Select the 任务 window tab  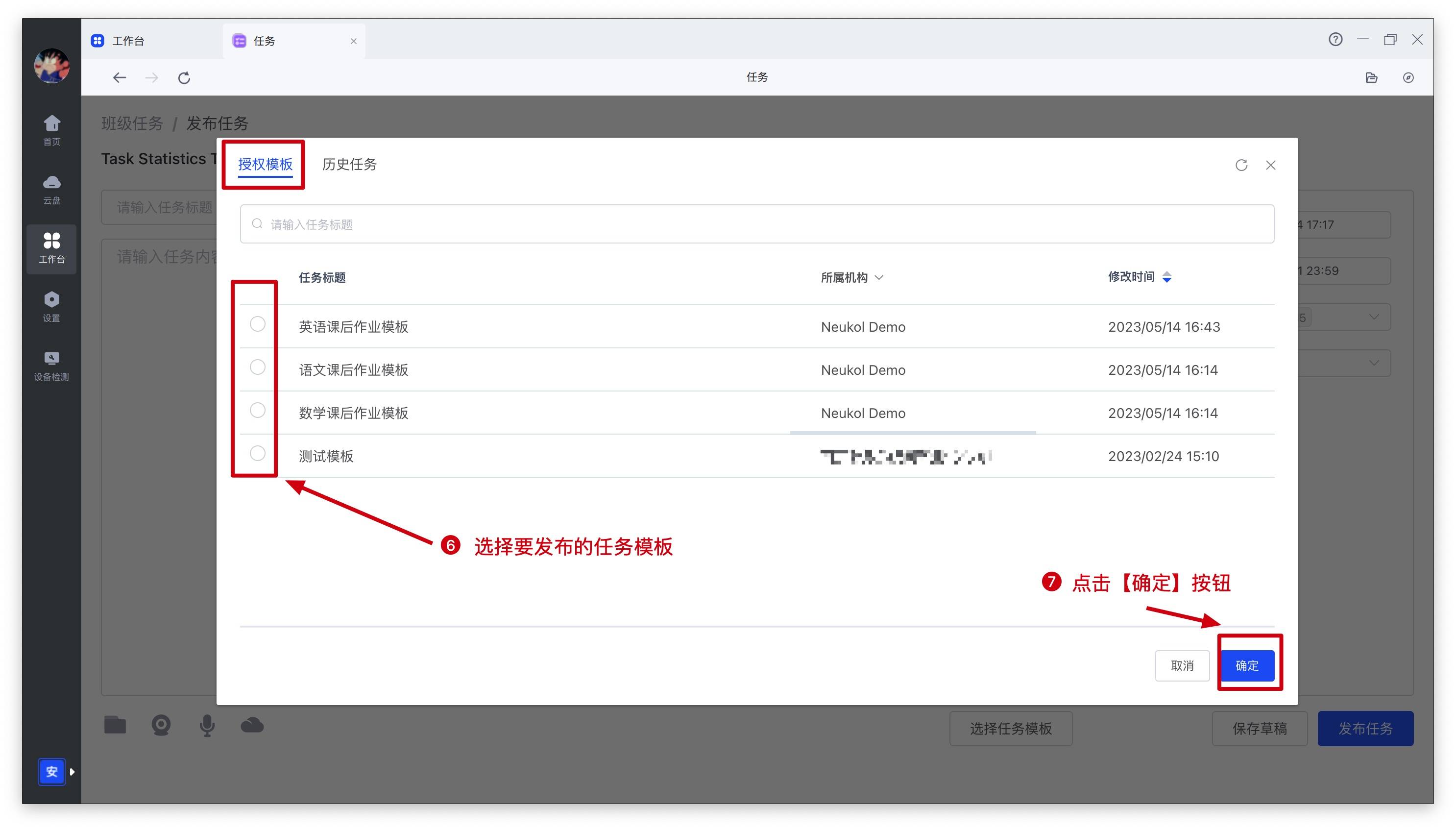(294, 41)
